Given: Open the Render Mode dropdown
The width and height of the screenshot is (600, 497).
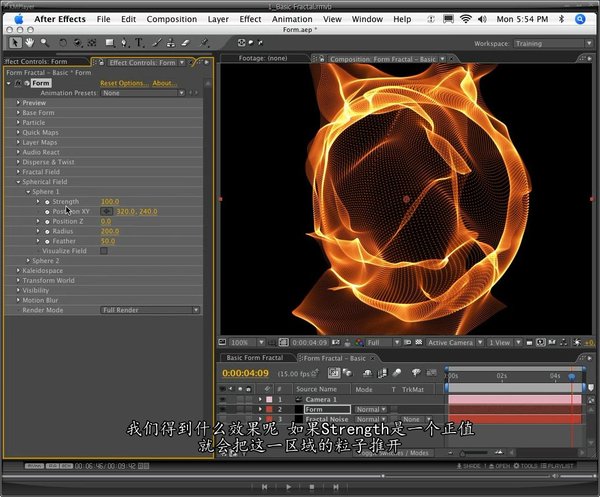Looking at the screenshot, I should [x=151, y=310].
